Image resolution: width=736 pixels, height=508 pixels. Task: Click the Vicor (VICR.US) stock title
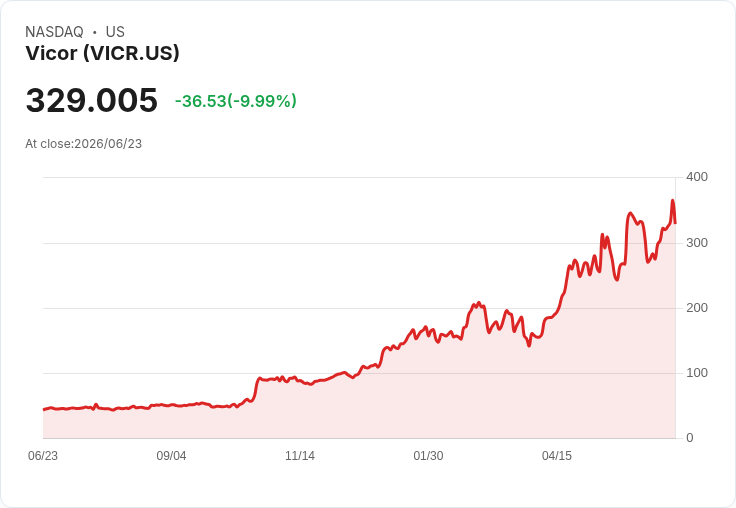(x=102, y=53)
